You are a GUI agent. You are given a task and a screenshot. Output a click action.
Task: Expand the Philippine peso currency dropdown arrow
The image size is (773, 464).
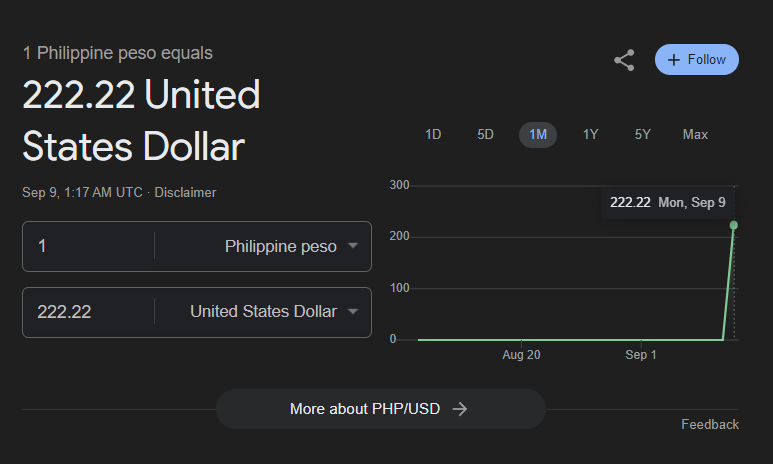352,246
